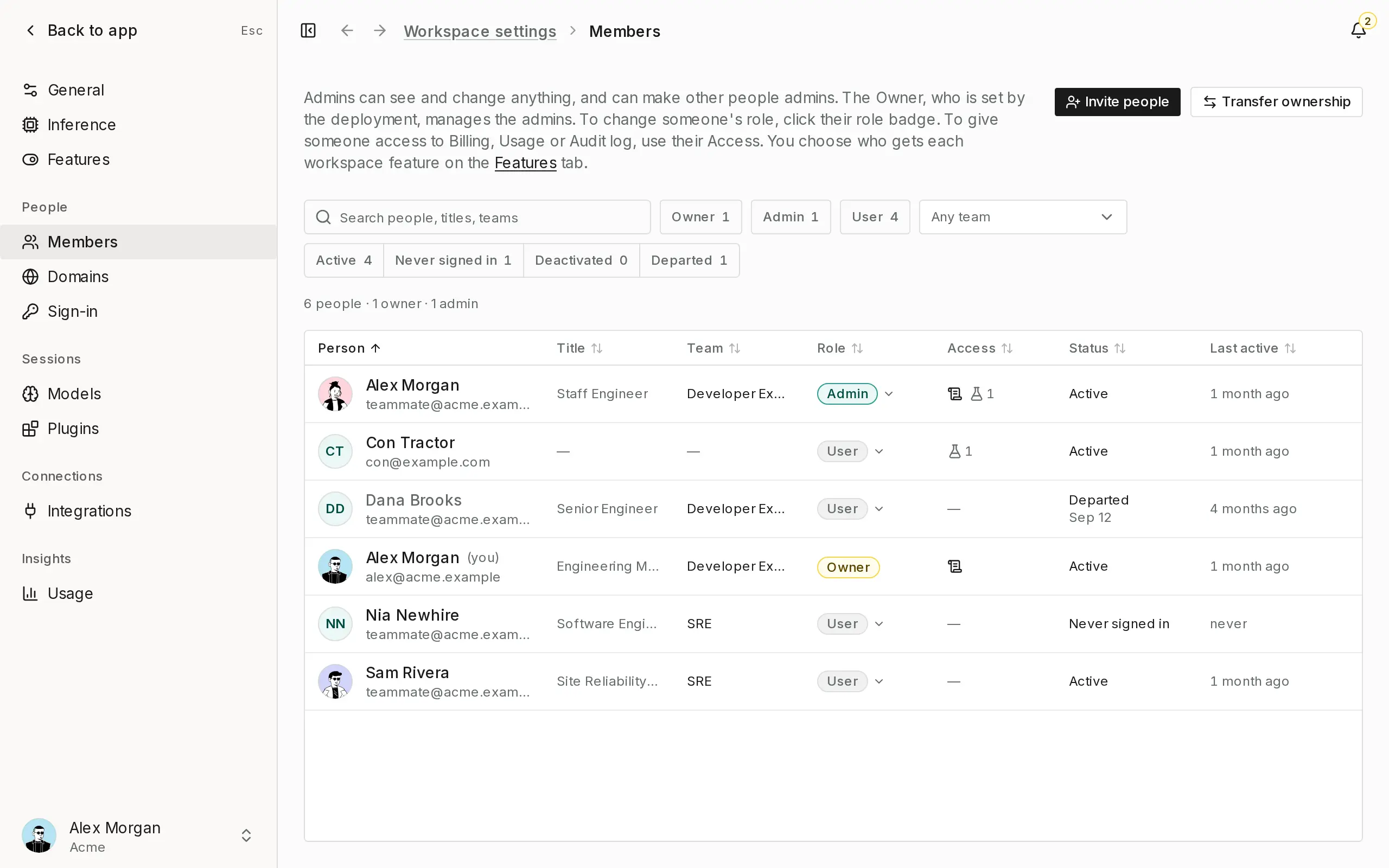Go forward with the right arrow
1389x868 pixels.
pos(380,30)
